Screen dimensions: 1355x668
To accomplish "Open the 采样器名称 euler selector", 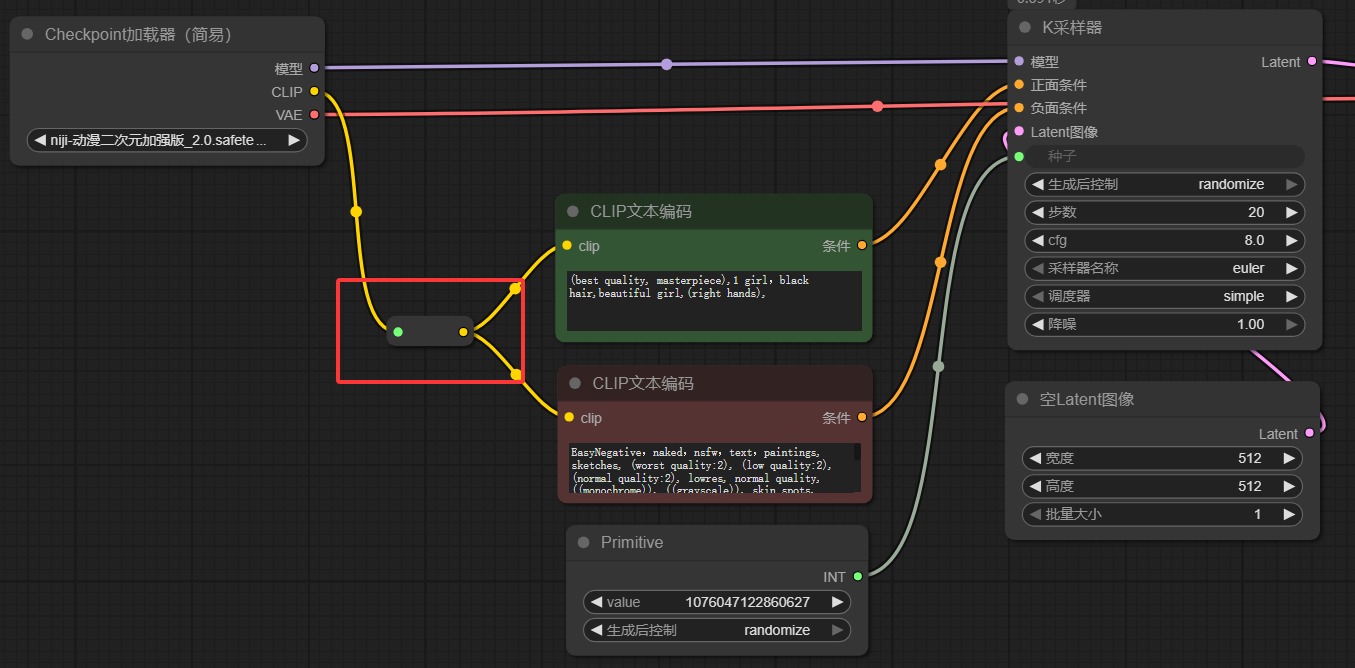I will (x=1164, y=268).
